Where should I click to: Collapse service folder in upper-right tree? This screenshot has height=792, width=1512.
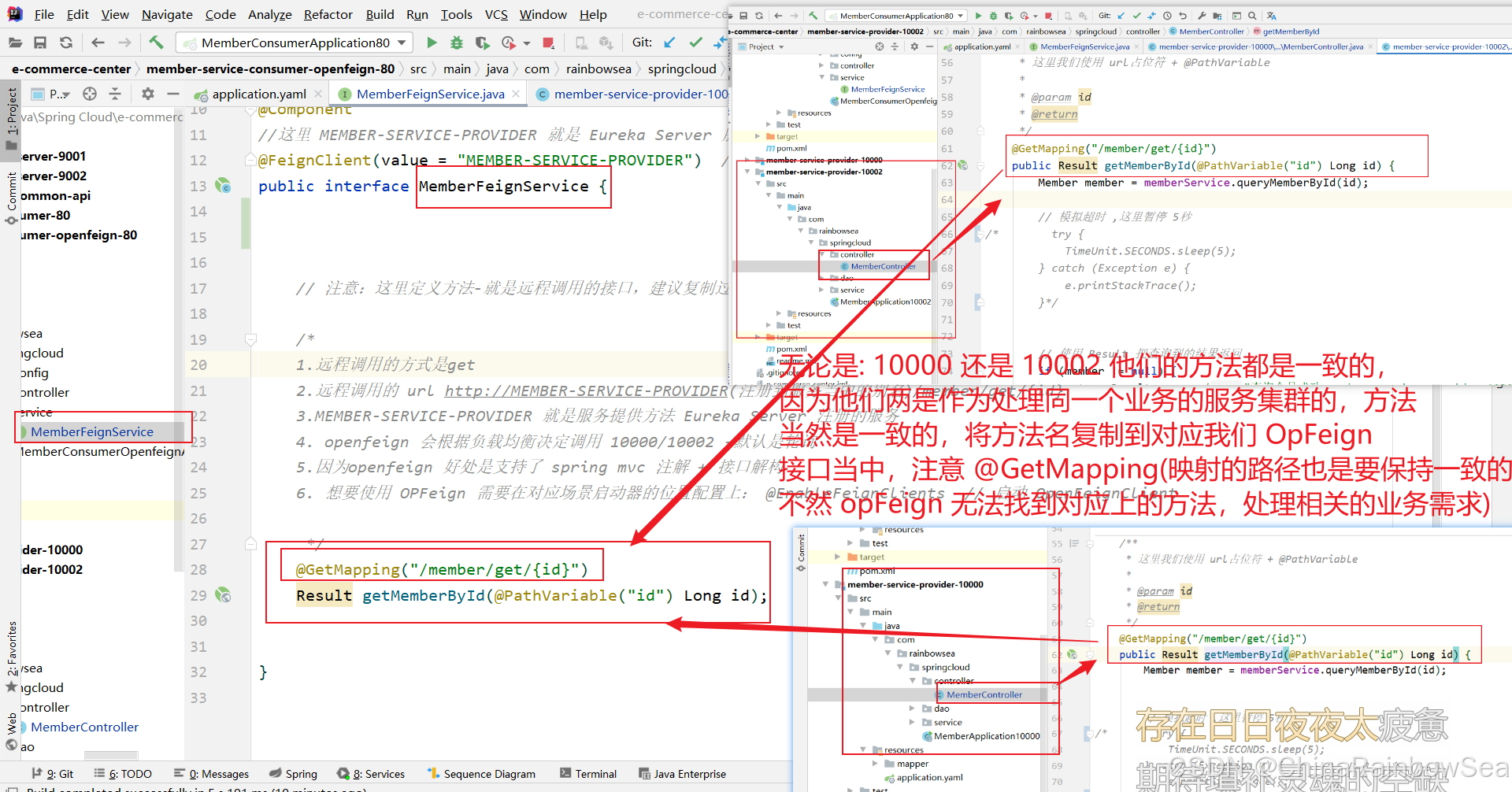(822, 77)
